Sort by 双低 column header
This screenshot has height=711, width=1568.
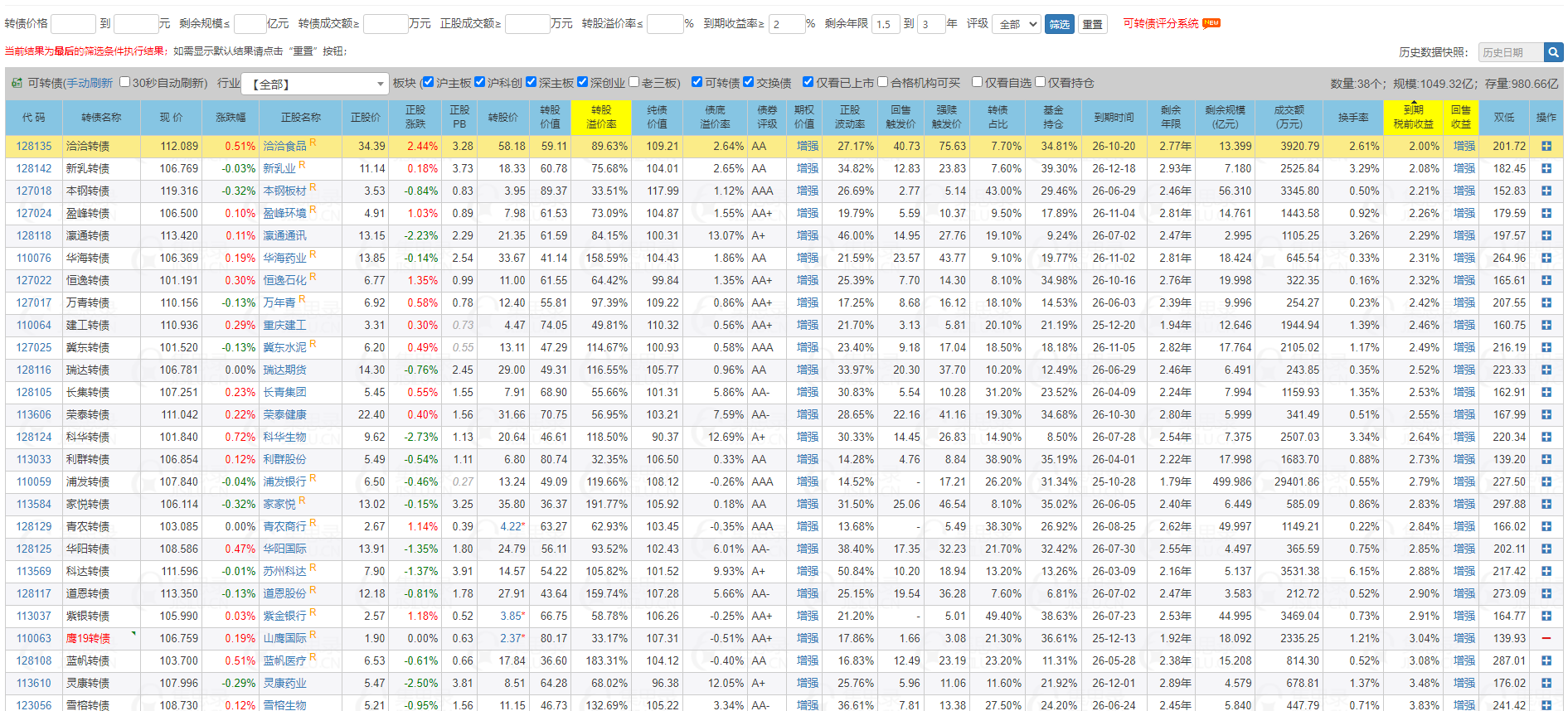tap(1504, 117)
